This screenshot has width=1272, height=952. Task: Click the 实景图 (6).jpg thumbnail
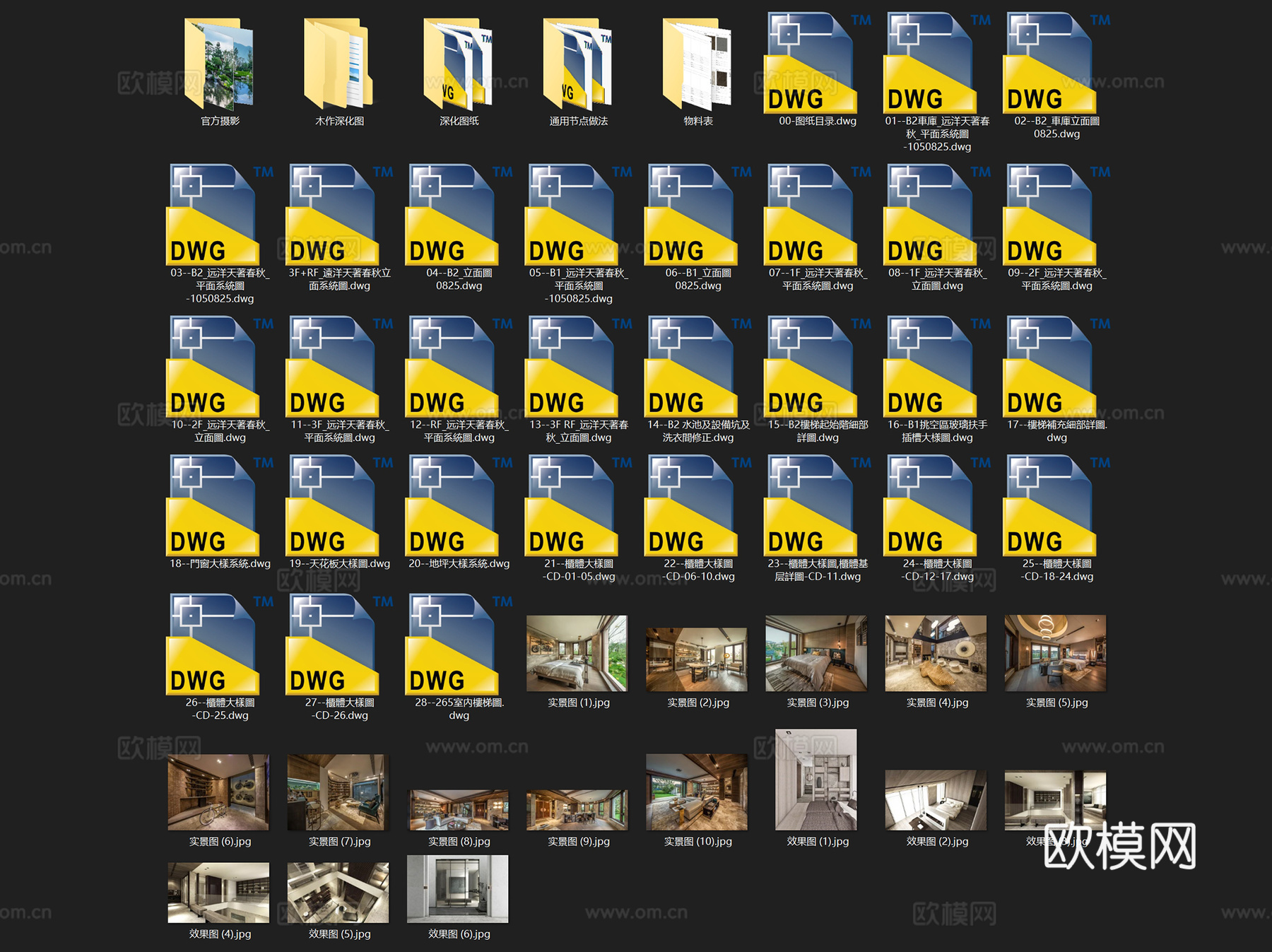pyautogui.click(x=218, y=792)
